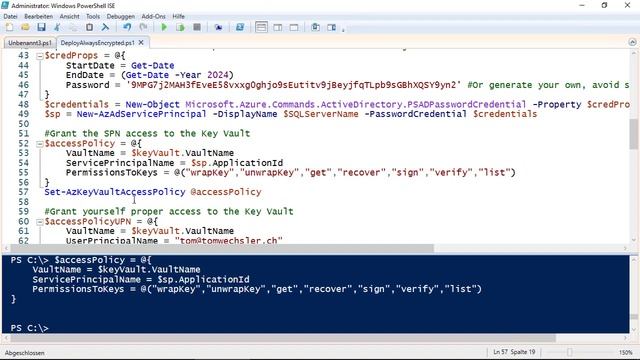Open the Bearbeiten menu

(38, 16)
